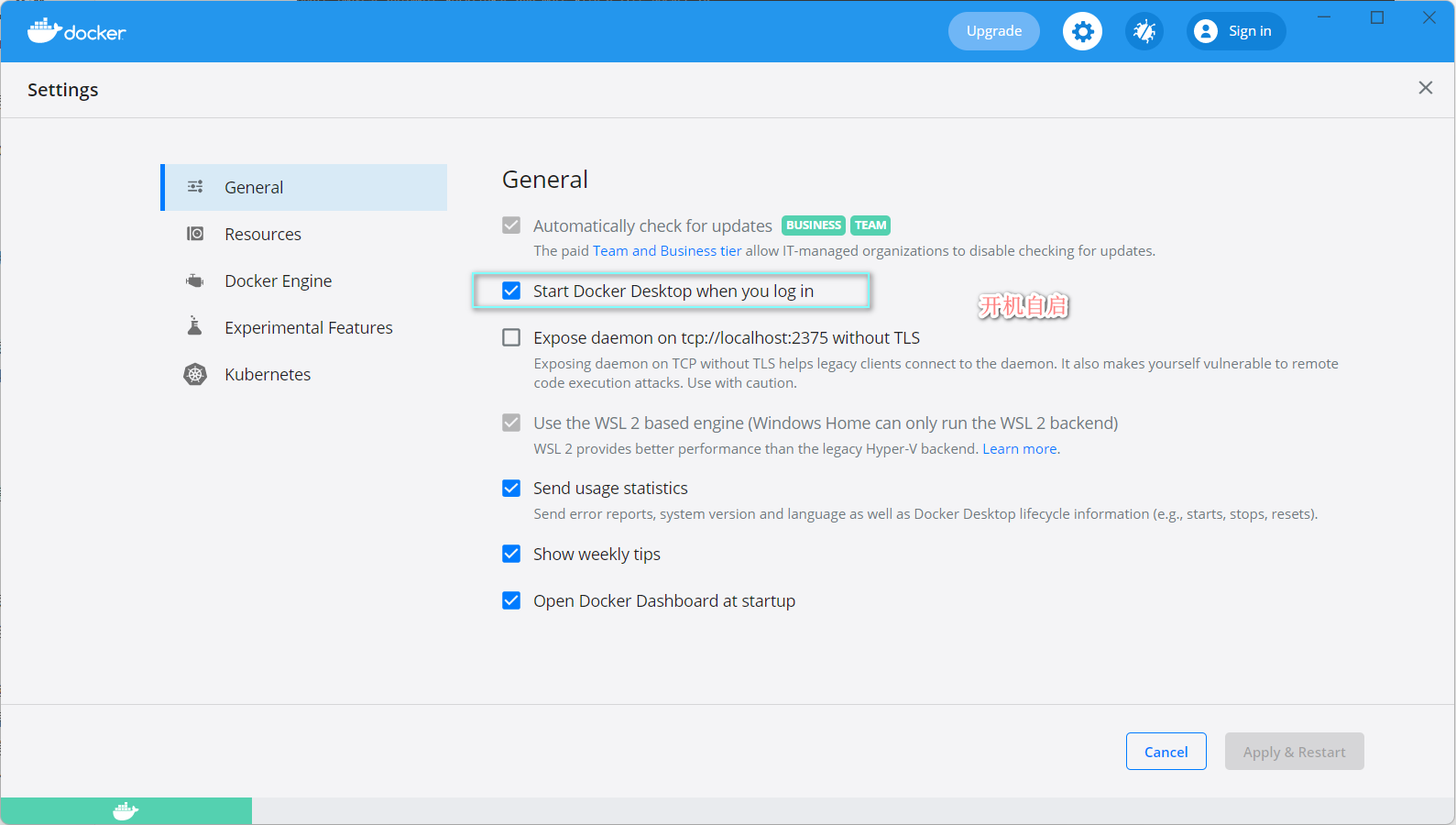Click the Send error reports description text

[925, 514]
